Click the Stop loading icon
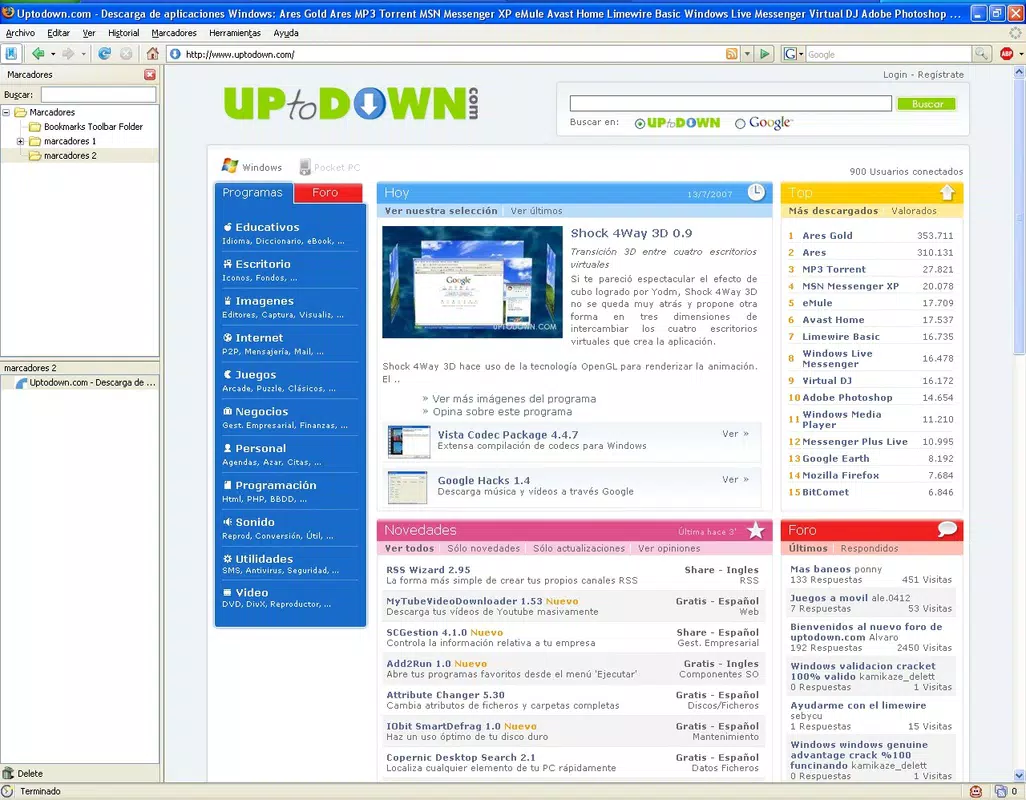1026x800 pixels. click(126, 54)
